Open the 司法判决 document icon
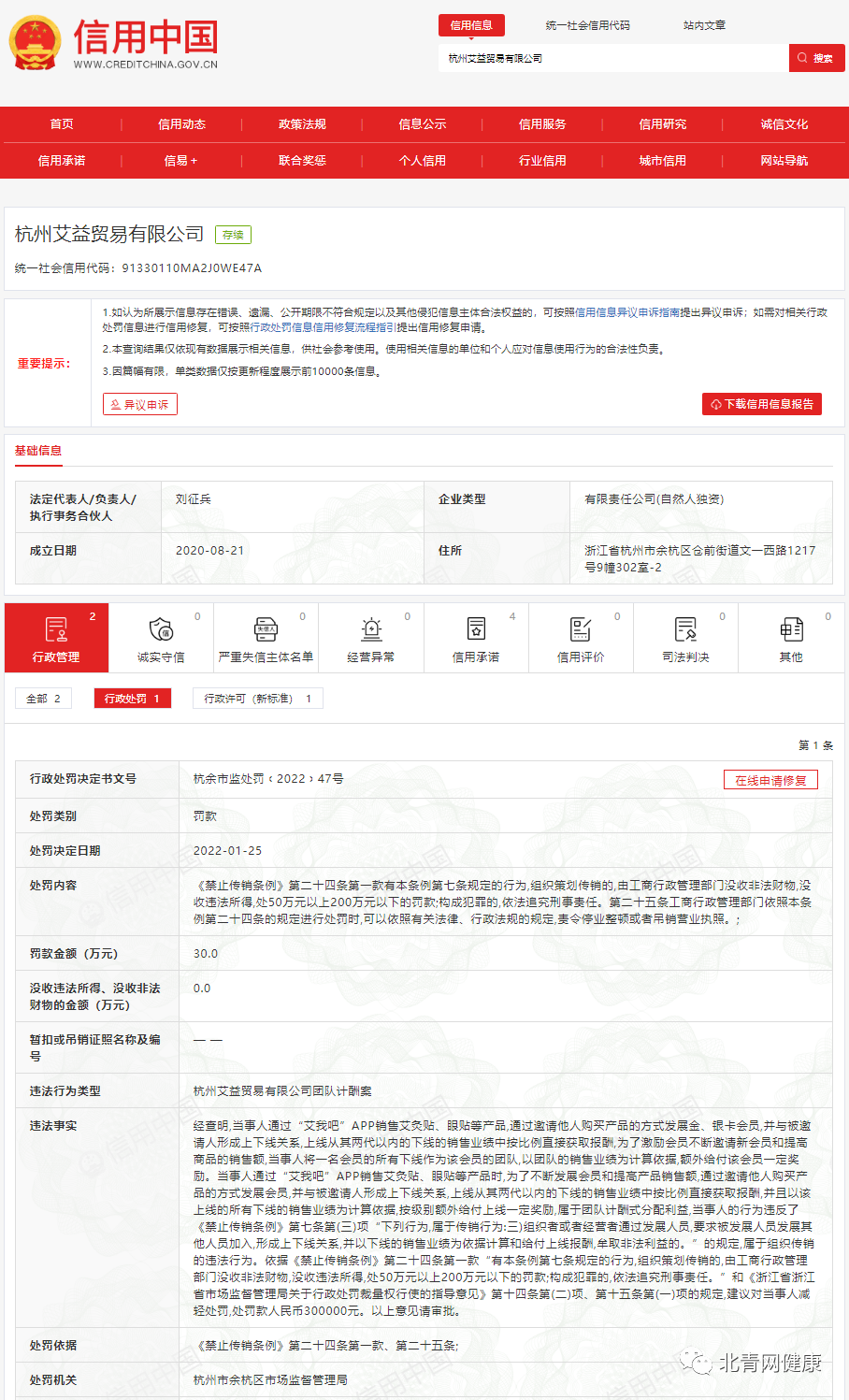The image size is (849, 1400). point(685,629)
